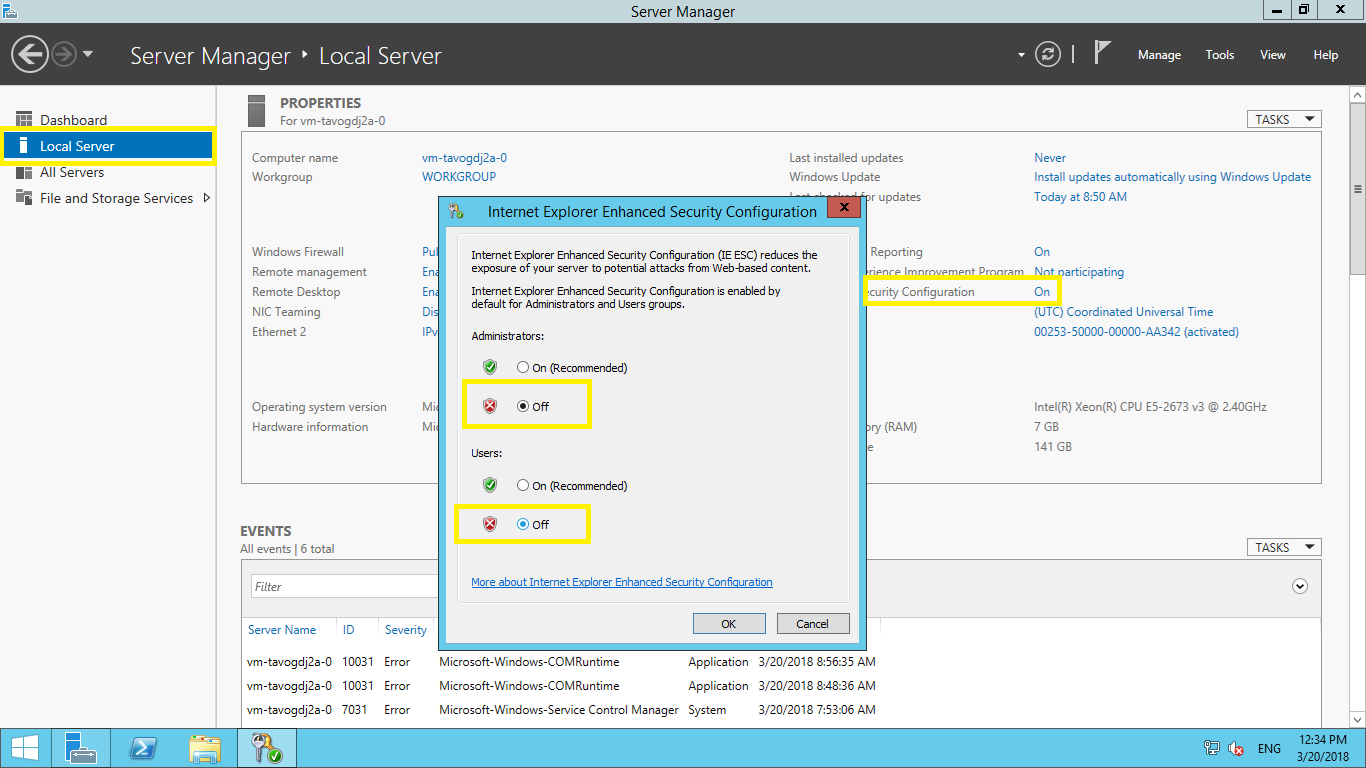1366x768 pixels.
Task: Click the refresh icon in header
Action: pos(1048,54)
